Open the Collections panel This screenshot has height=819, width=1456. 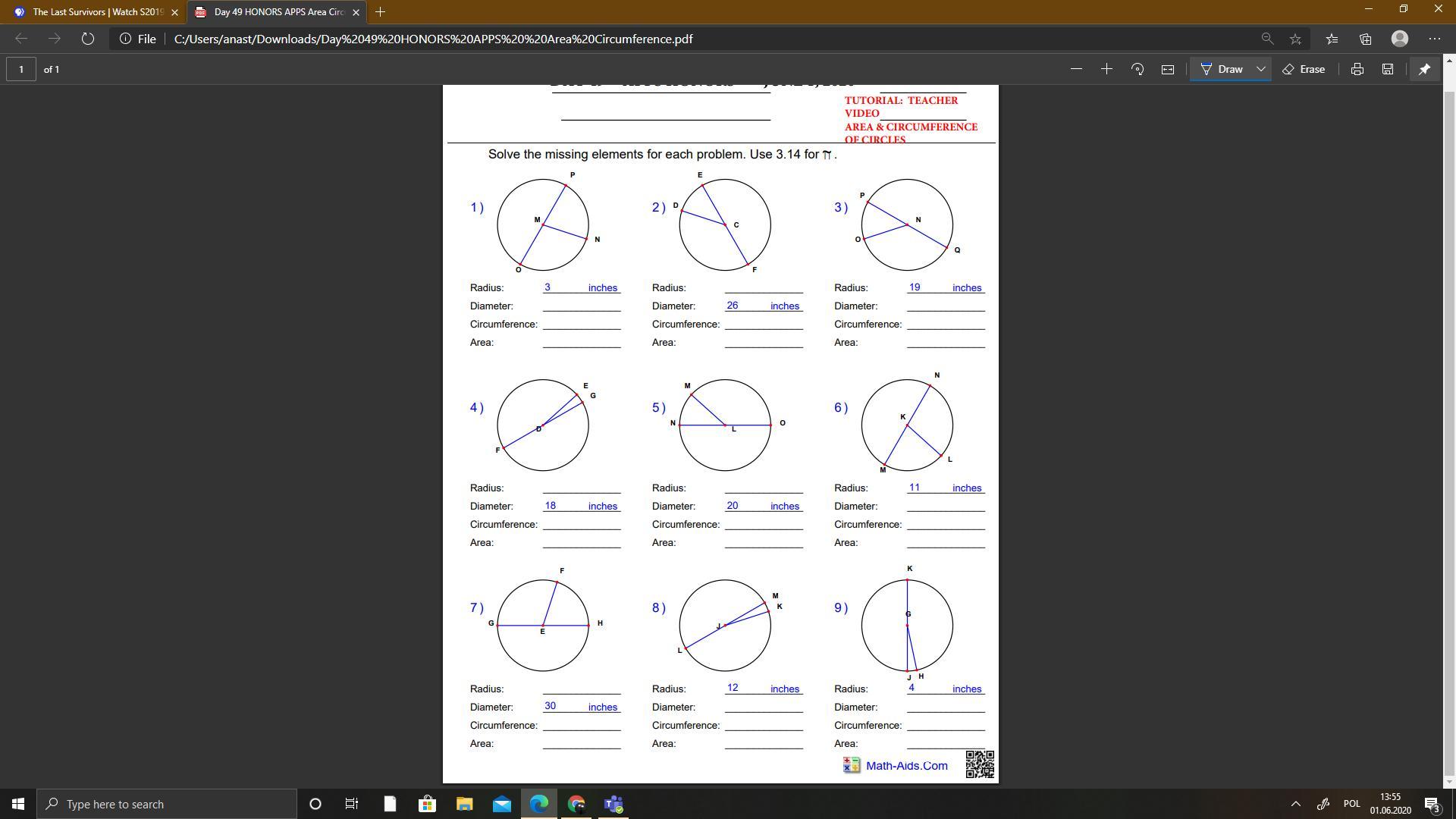pyautogui.click(x=1365, y=39)
